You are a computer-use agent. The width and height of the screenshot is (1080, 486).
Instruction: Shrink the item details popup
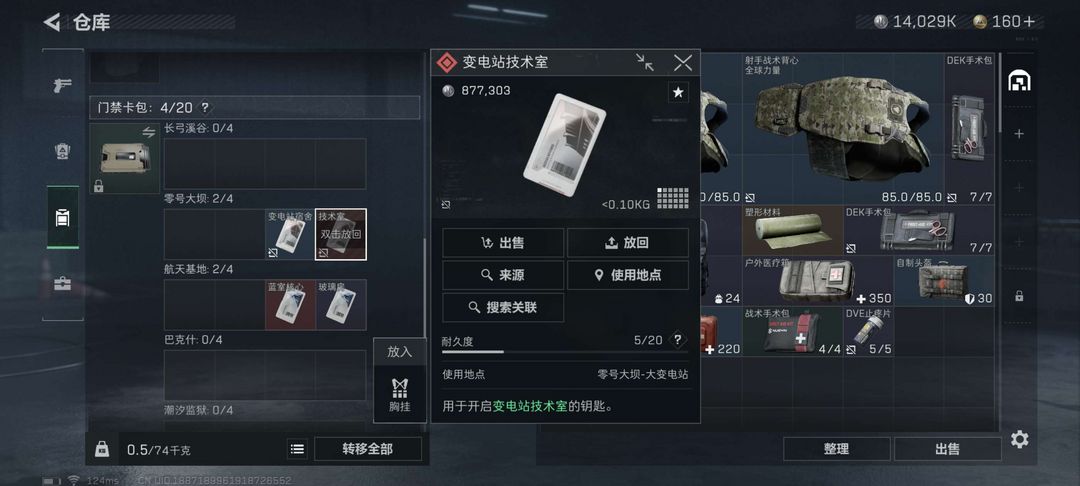645,63
